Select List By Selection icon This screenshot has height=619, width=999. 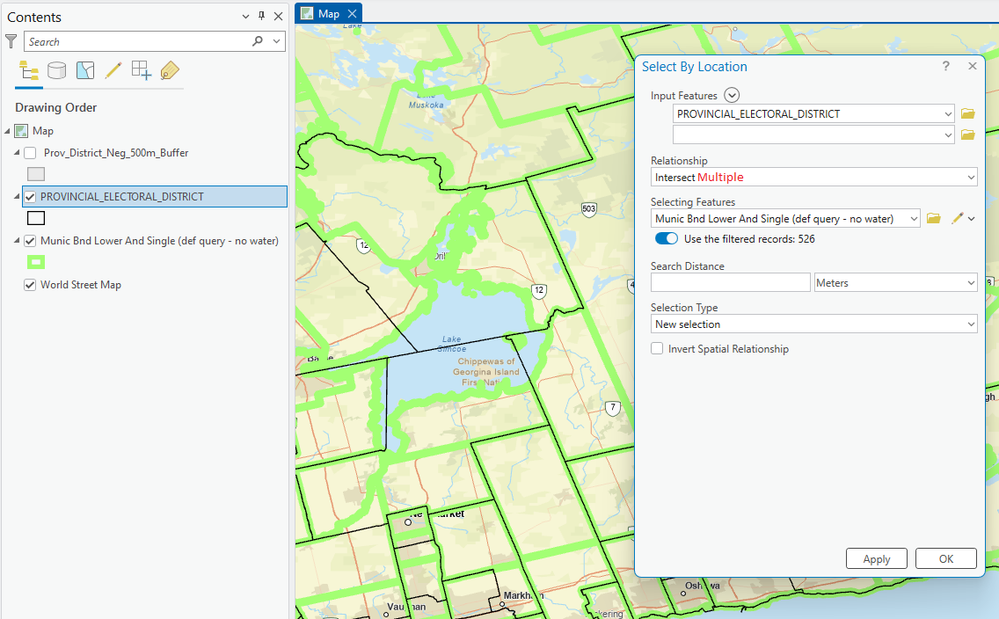coord(85,70)
